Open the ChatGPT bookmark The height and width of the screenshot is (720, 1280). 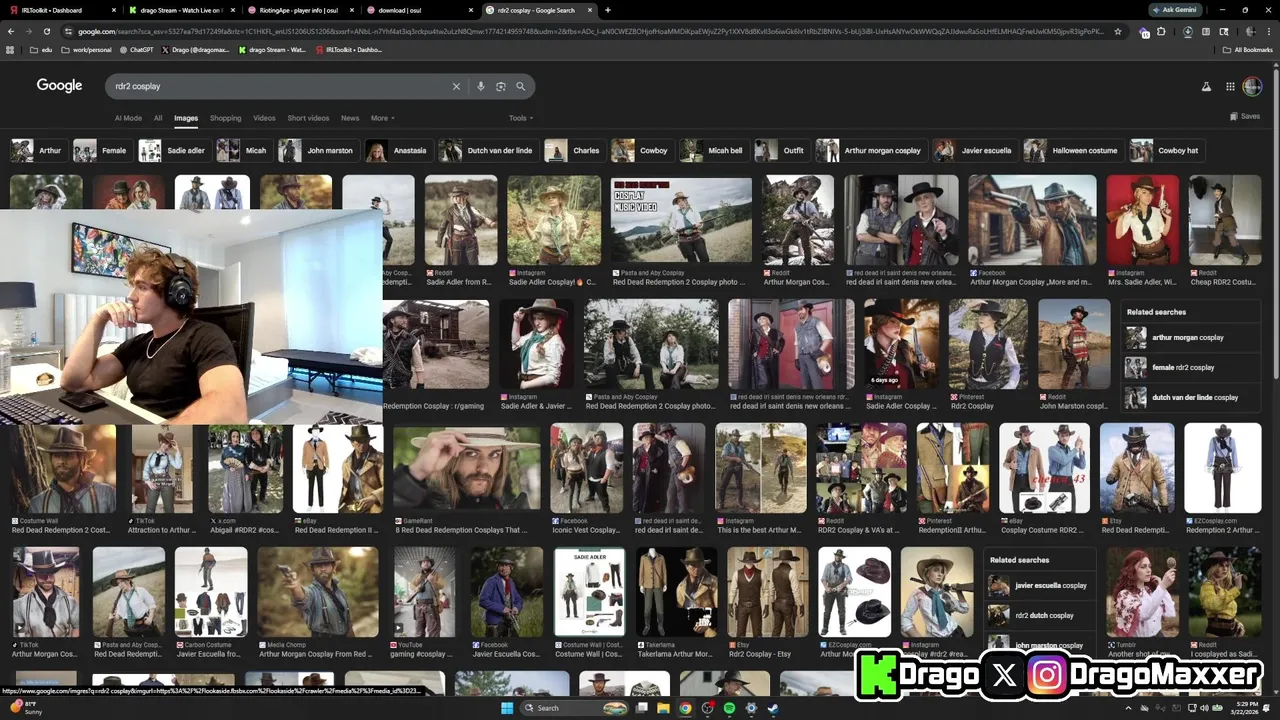(x=136, y=49)
